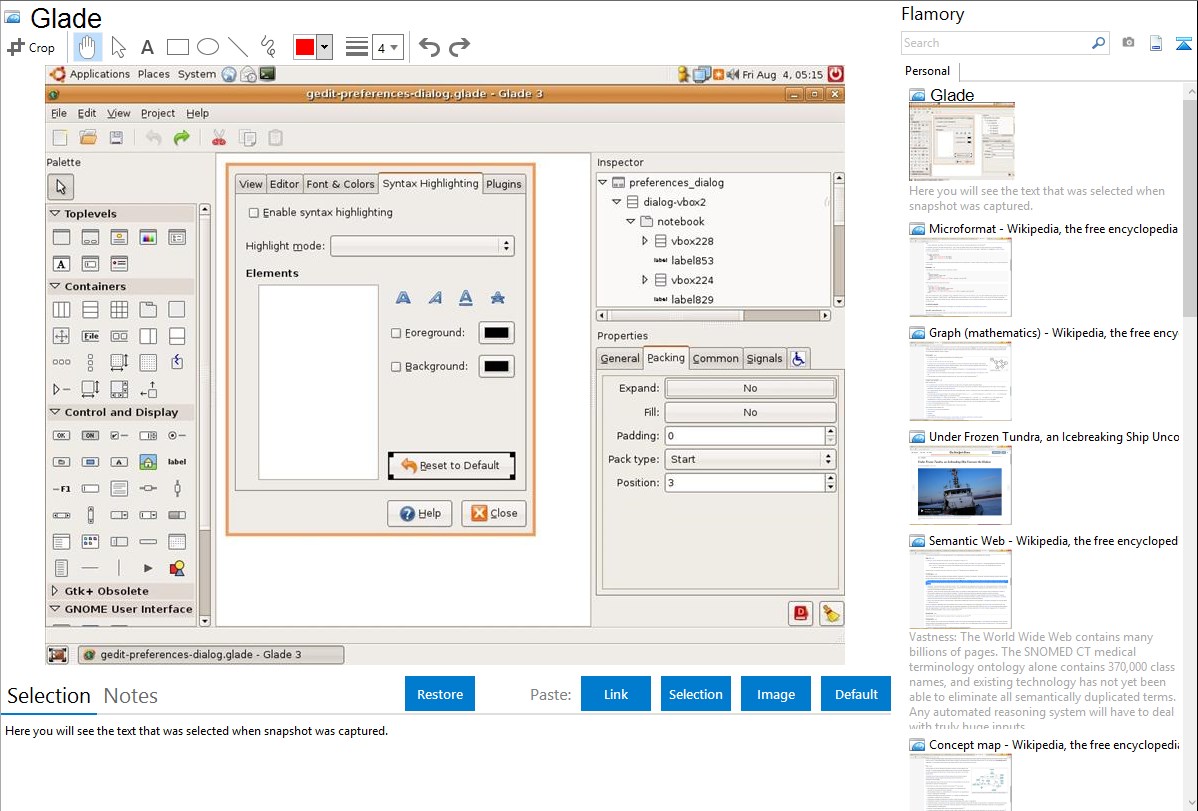Pick the arrow pointer tool
The width and height of the screenshot is (1198, 811).
pos(118,47)
